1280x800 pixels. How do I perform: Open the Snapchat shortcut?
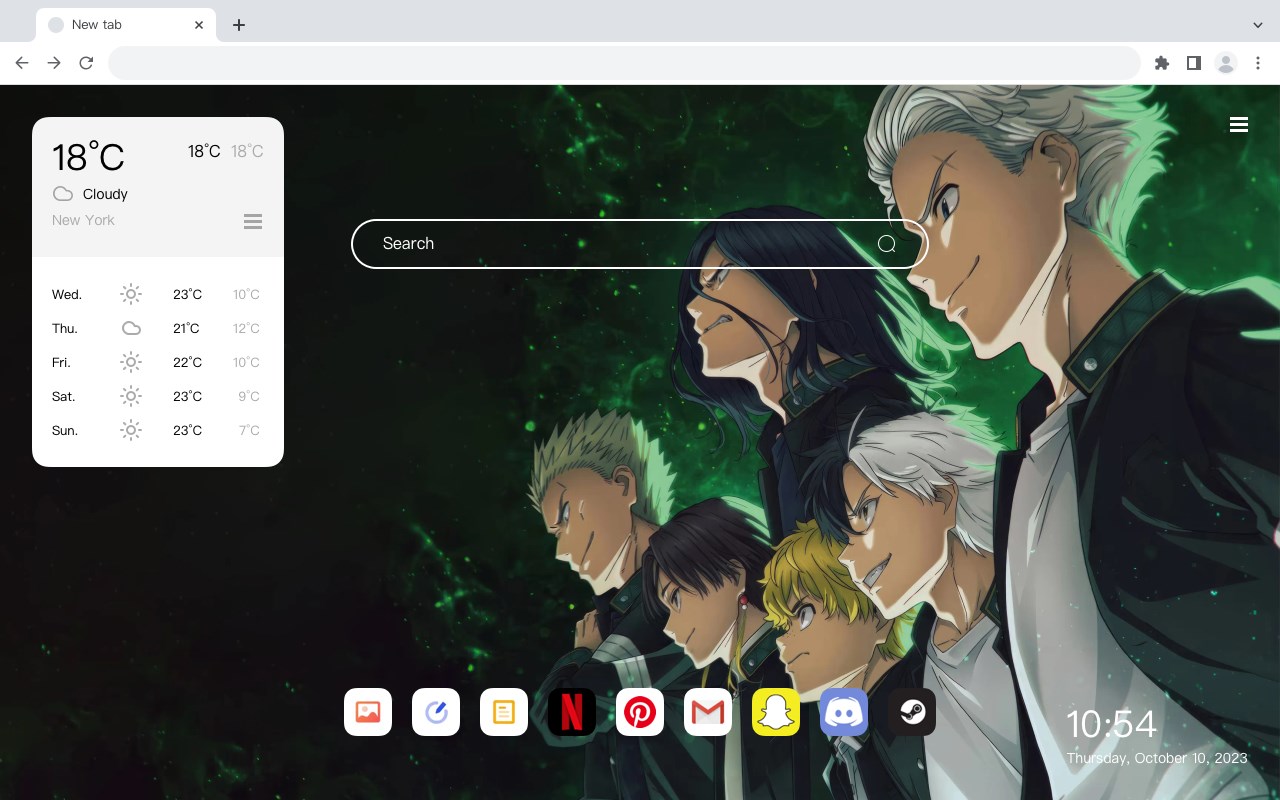point(776,712)
